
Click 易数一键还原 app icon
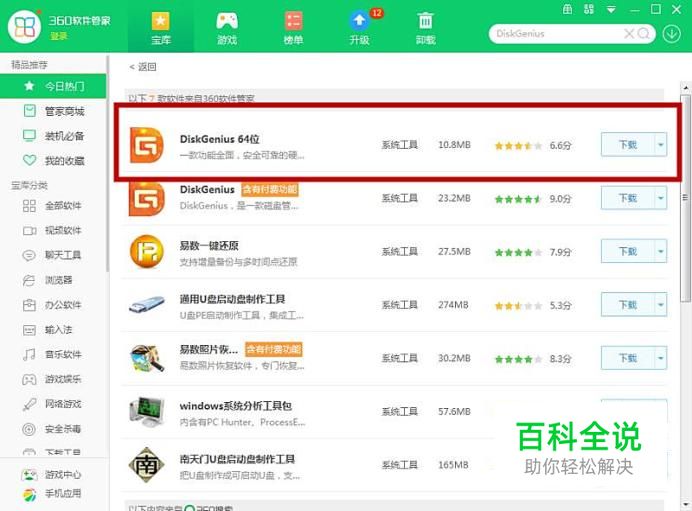point(147,252)
